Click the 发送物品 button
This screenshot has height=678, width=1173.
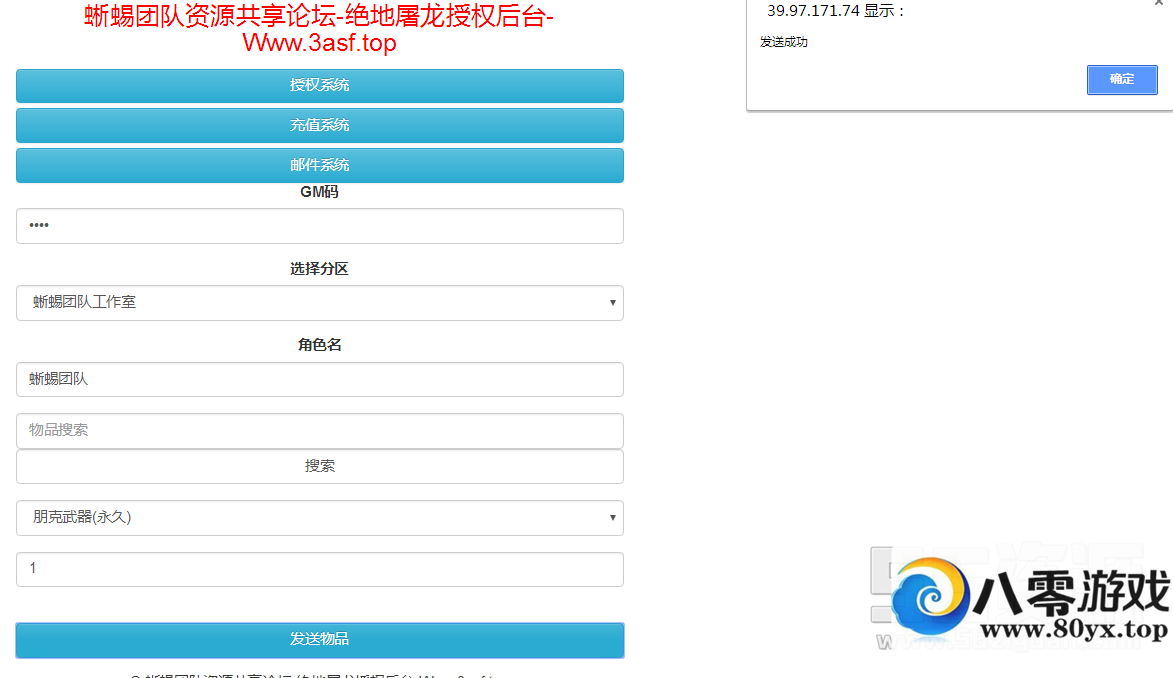319,640
